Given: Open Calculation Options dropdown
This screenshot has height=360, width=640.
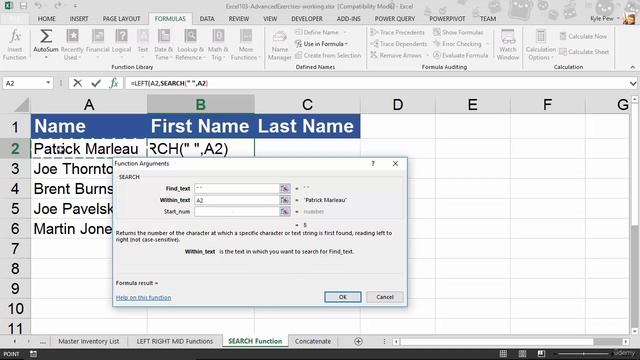Looking at the screenshot, I should pos(540,45).
